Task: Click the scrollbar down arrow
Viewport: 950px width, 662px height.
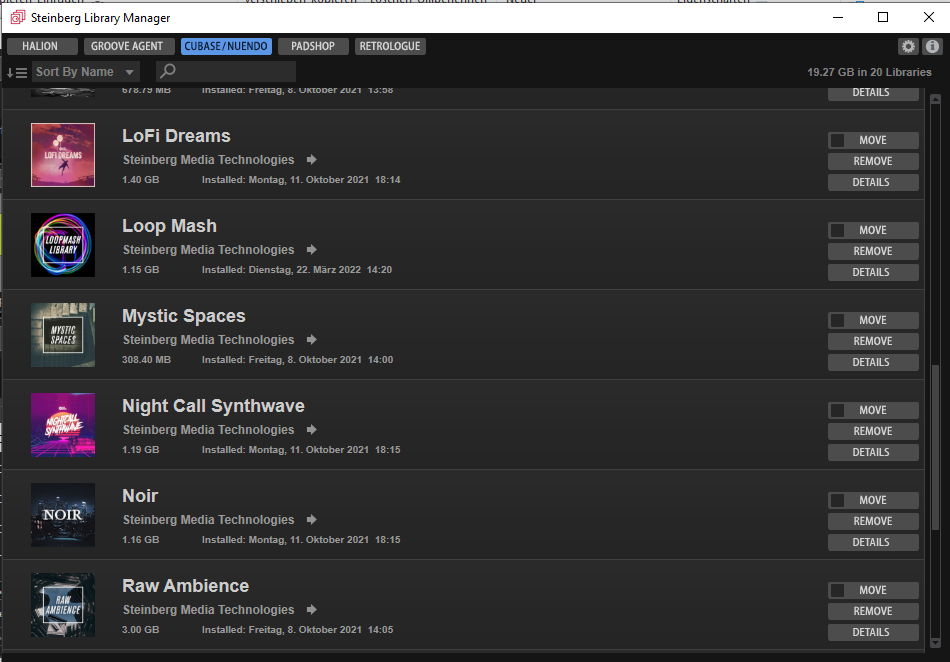Action: click(935, 643)
